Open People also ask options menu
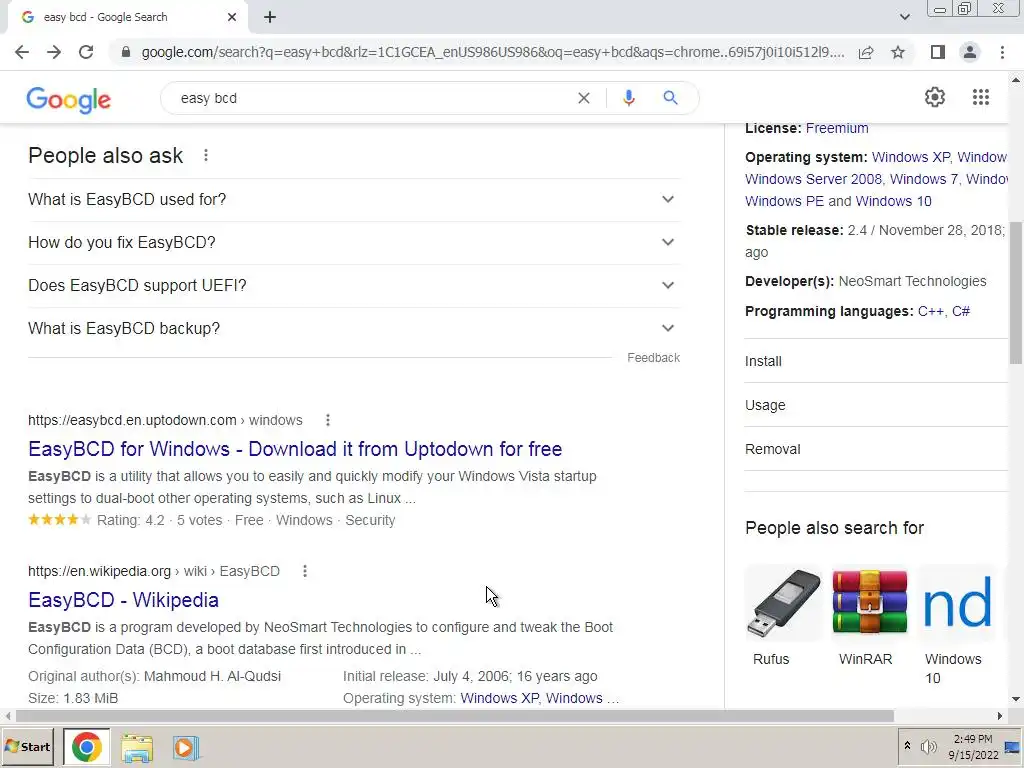This screenshot has height=768, width=1024. click(x=206, y=155)
